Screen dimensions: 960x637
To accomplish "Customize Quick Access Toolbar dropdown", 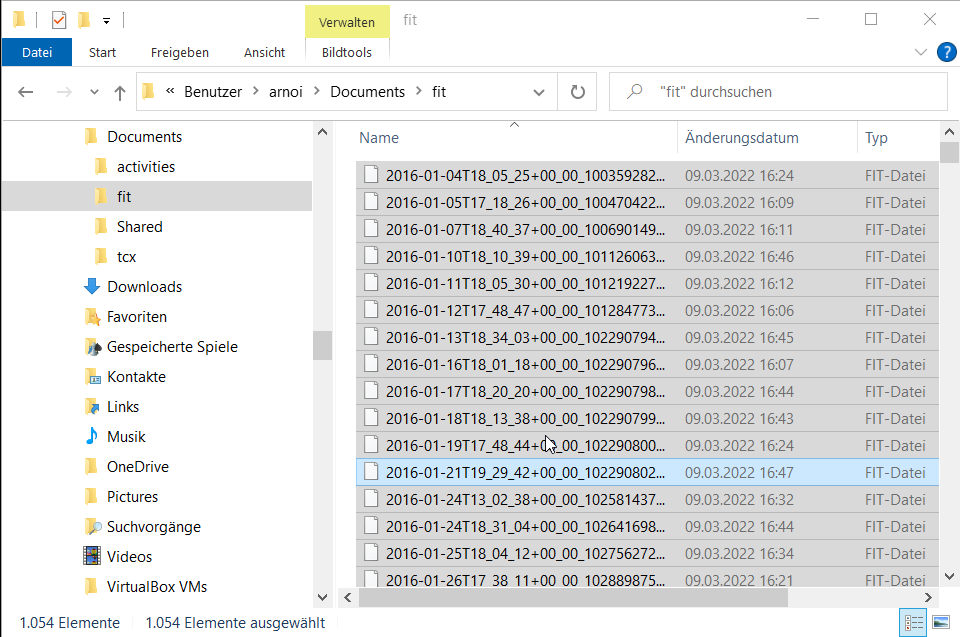I will click(106, 20).
